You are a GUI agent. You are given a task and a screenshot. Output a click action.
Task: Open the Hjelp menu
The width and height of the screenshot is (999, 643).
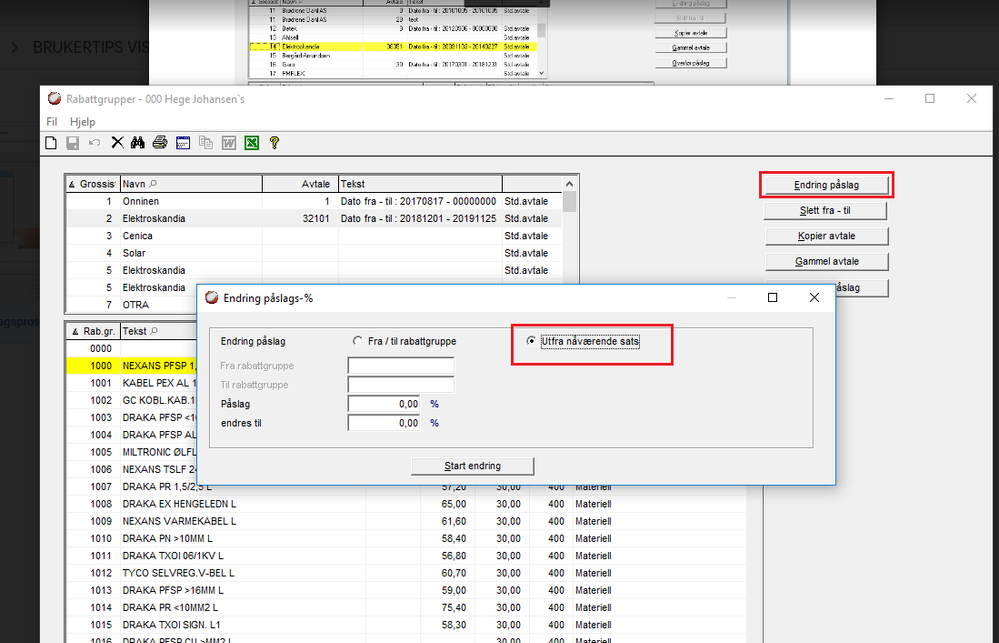82,122
